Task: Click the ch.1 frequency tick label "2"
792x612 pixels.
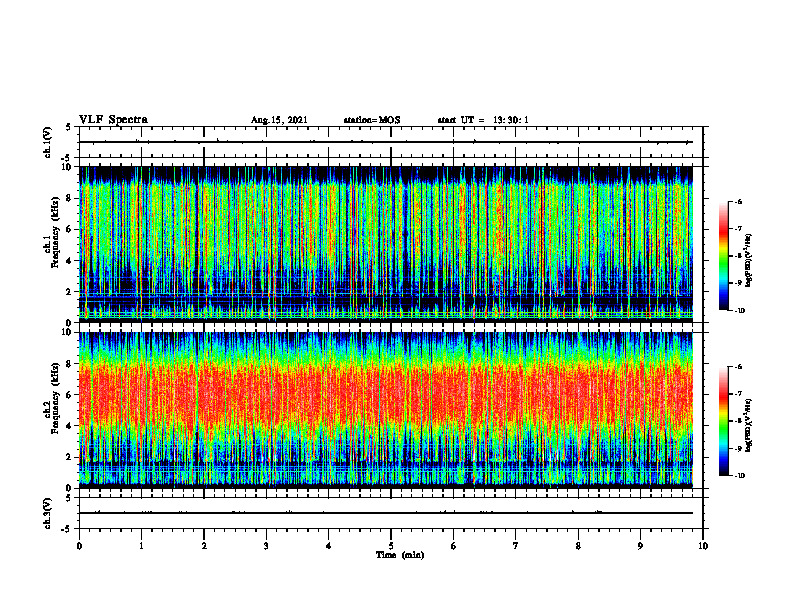Action: click(69, 291)
